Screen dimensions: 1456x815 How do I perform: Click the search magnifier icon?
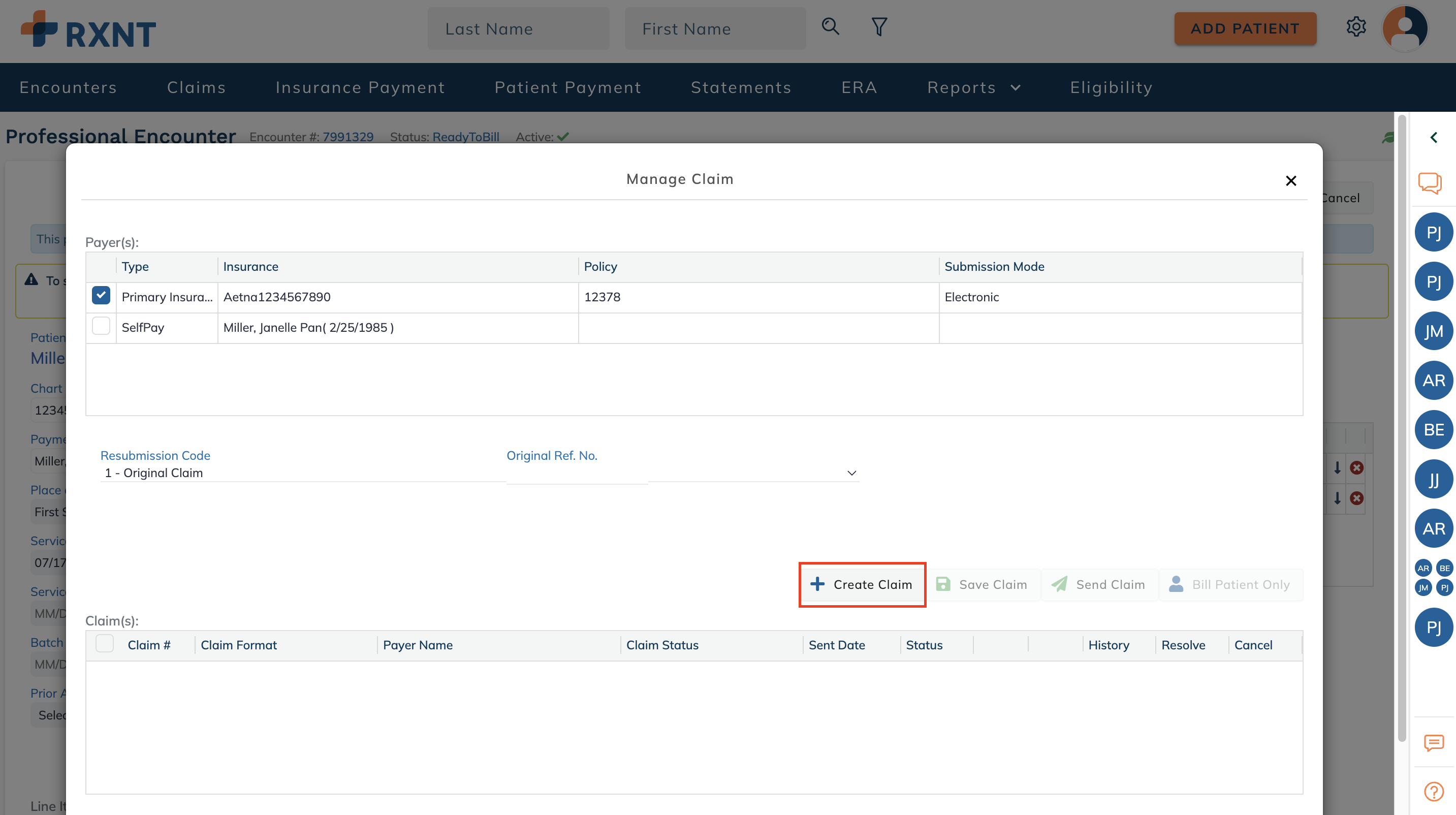coord(830,26)
